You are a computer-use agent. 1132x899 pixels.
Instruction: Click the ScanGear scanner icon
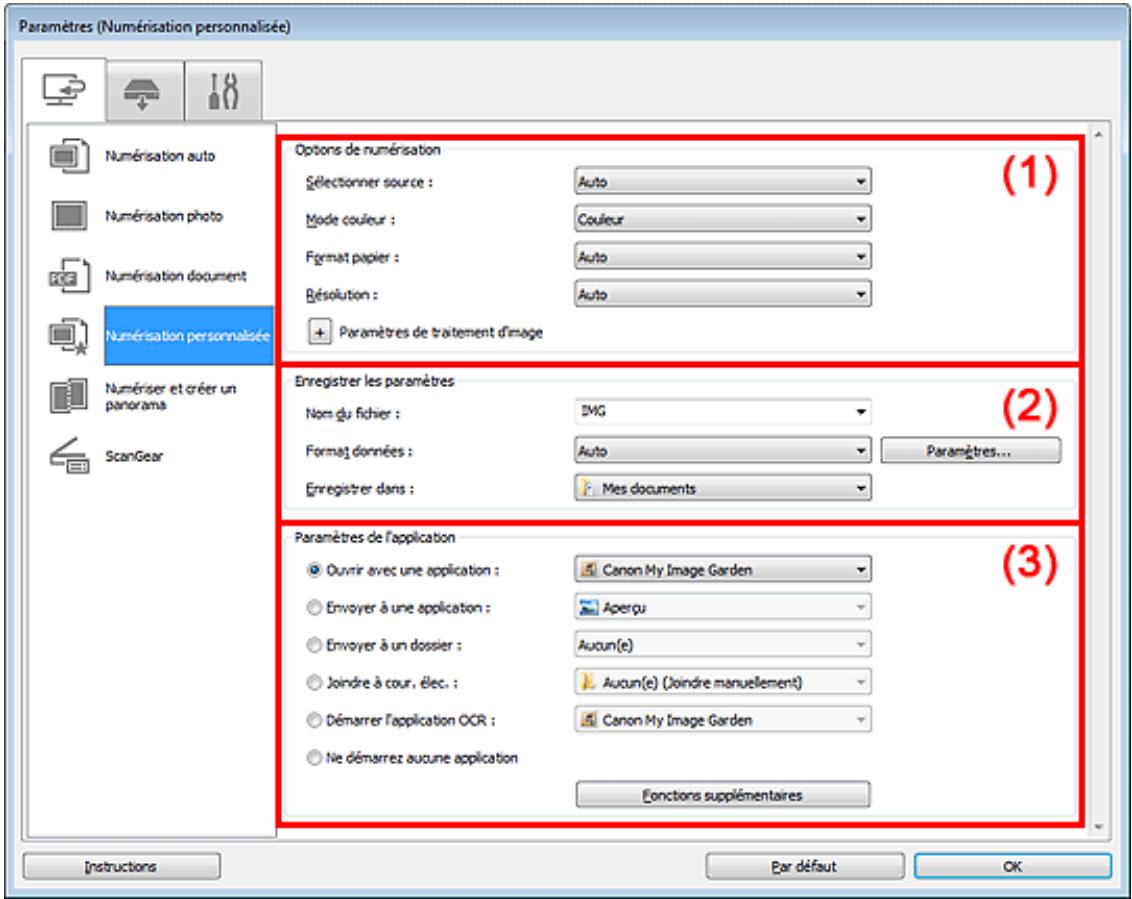click(x=66, y=451)
